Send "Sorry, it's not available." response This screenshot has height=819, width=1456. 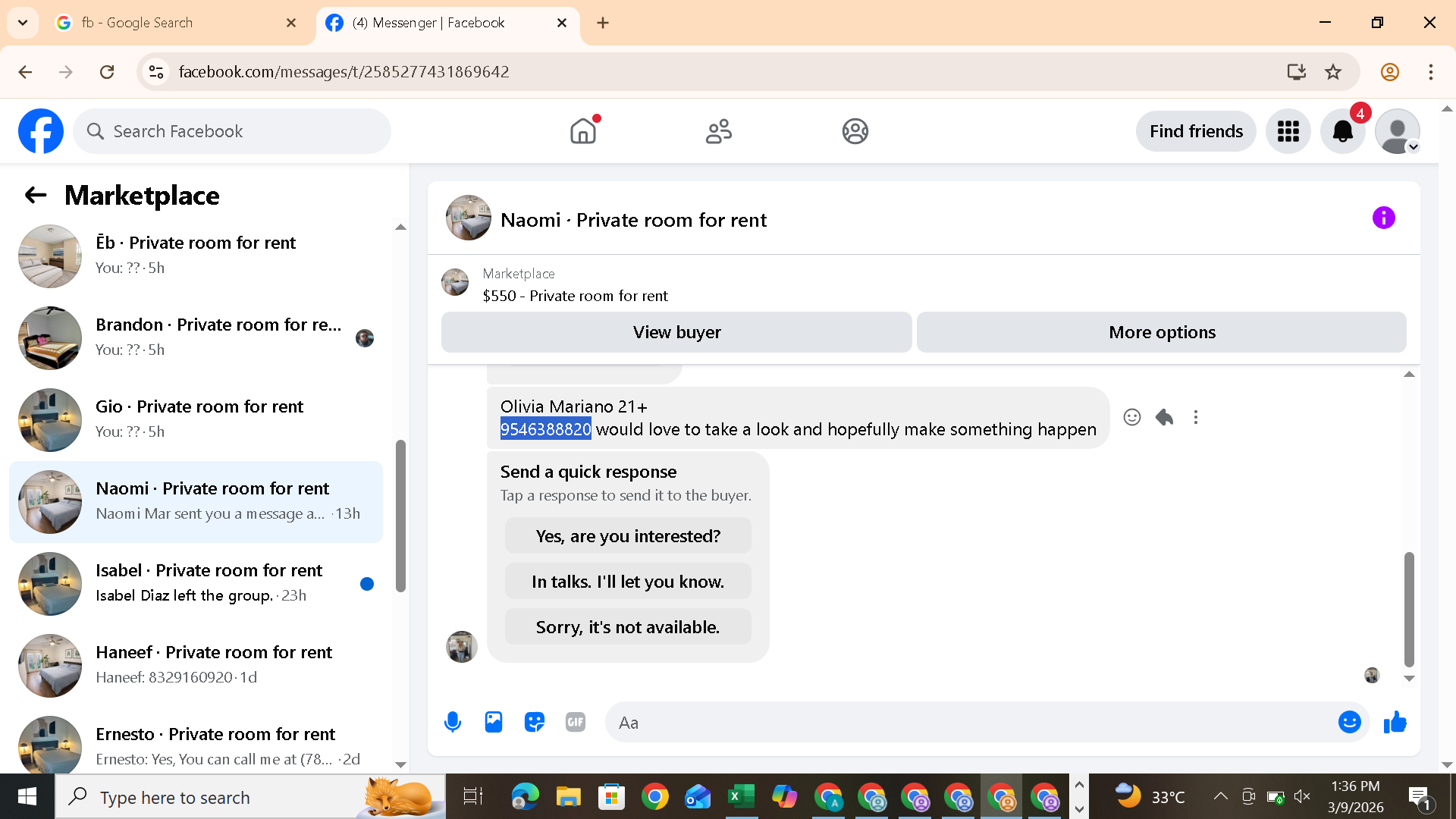click(x=627, y=627)
